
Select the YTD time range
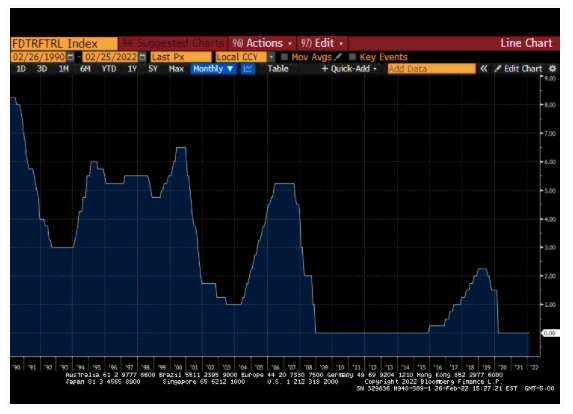click(109, 69)
